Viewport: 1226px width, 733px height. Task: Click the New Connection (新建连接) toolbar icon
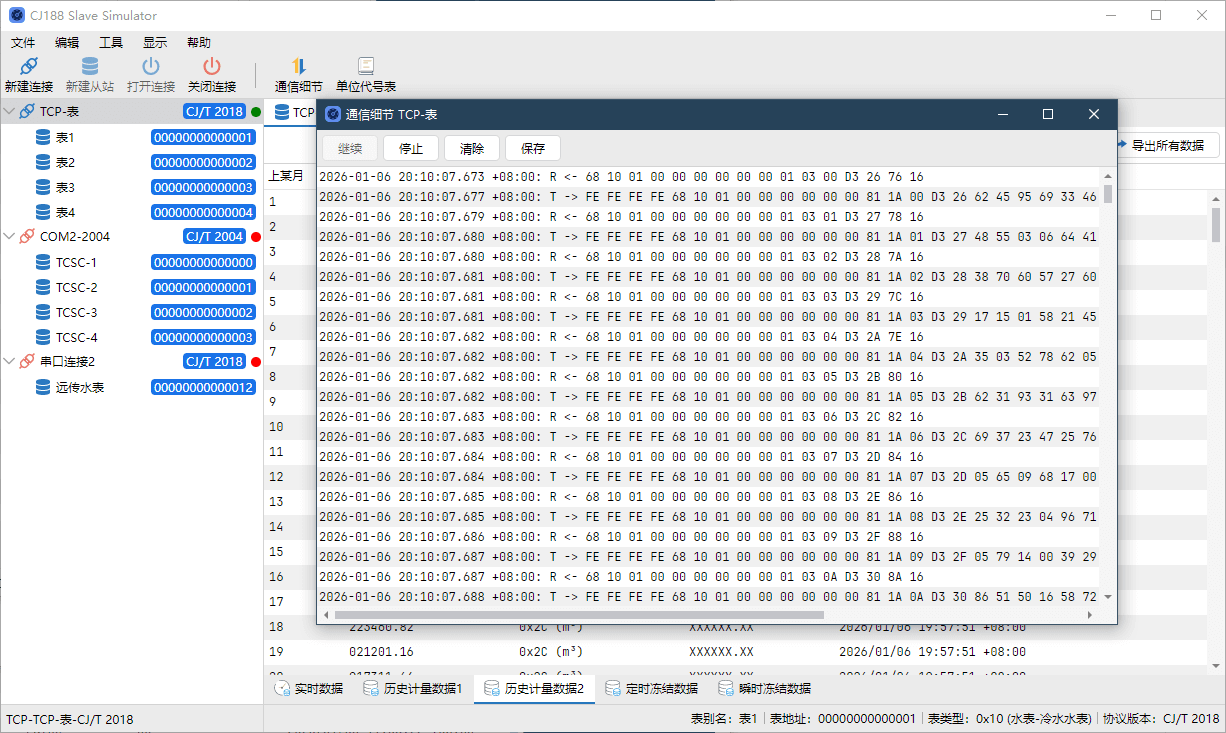click(x=29, y=67)
